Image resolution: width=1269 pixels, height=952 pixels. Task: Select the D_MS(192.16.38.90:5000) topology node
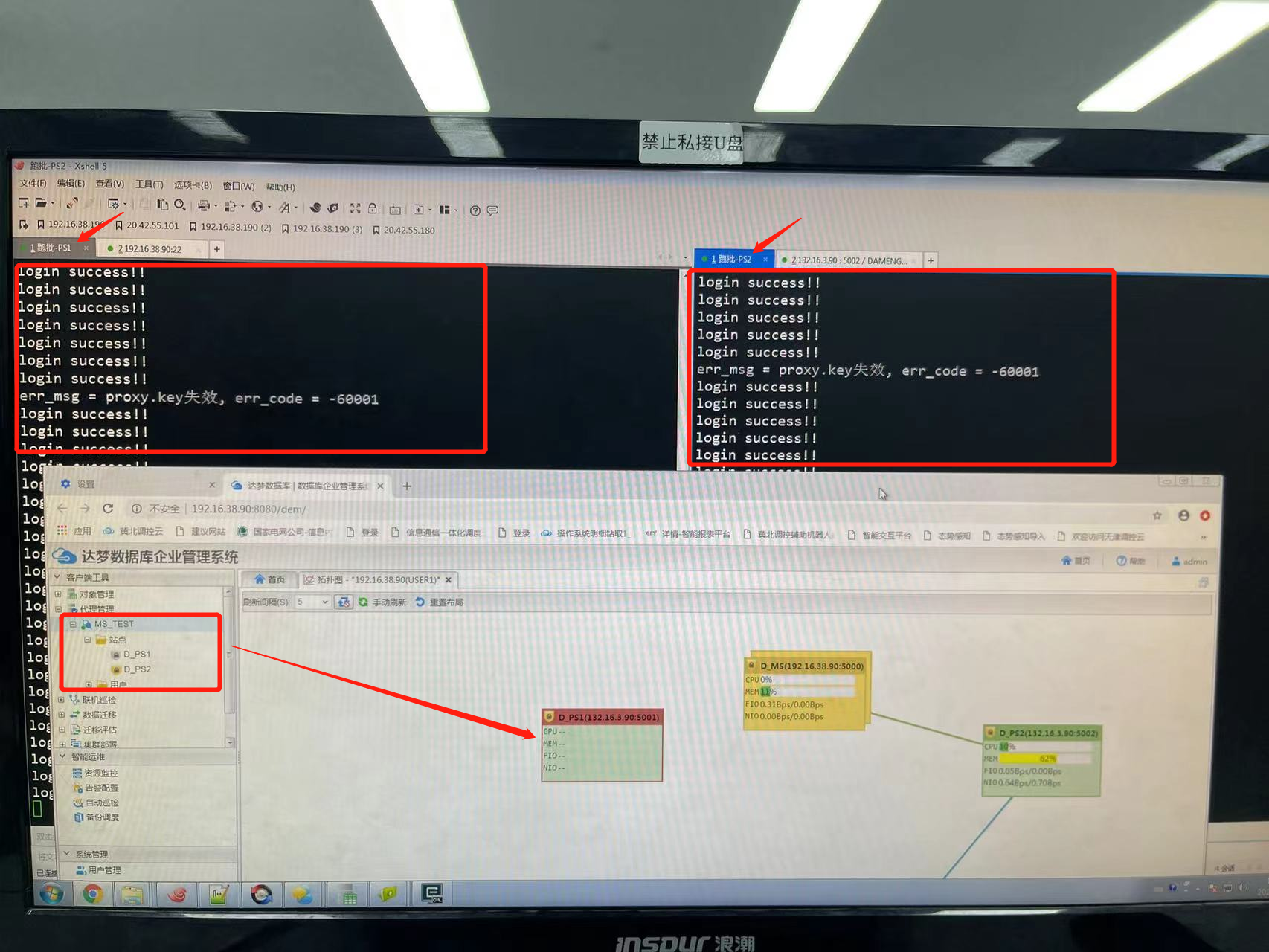806,692
